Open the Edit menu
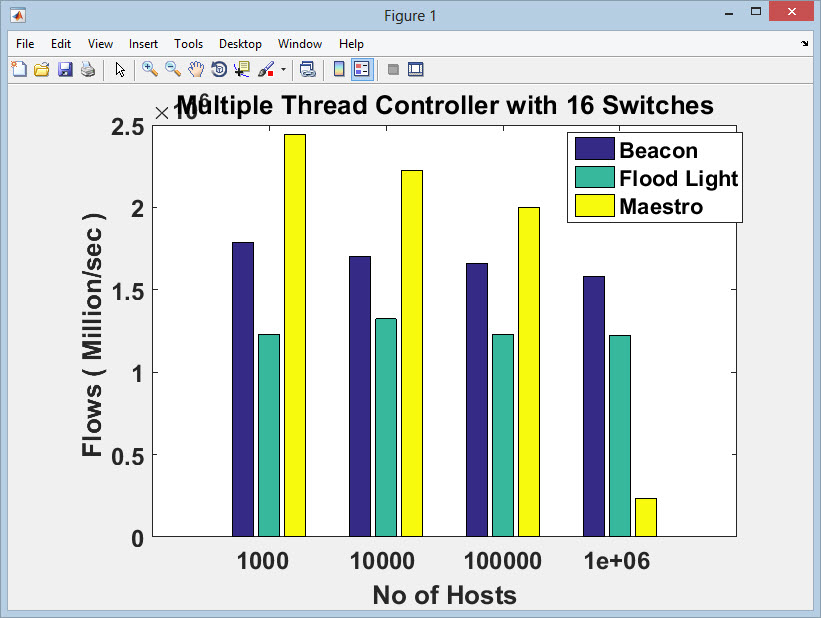 click(61, 44)
